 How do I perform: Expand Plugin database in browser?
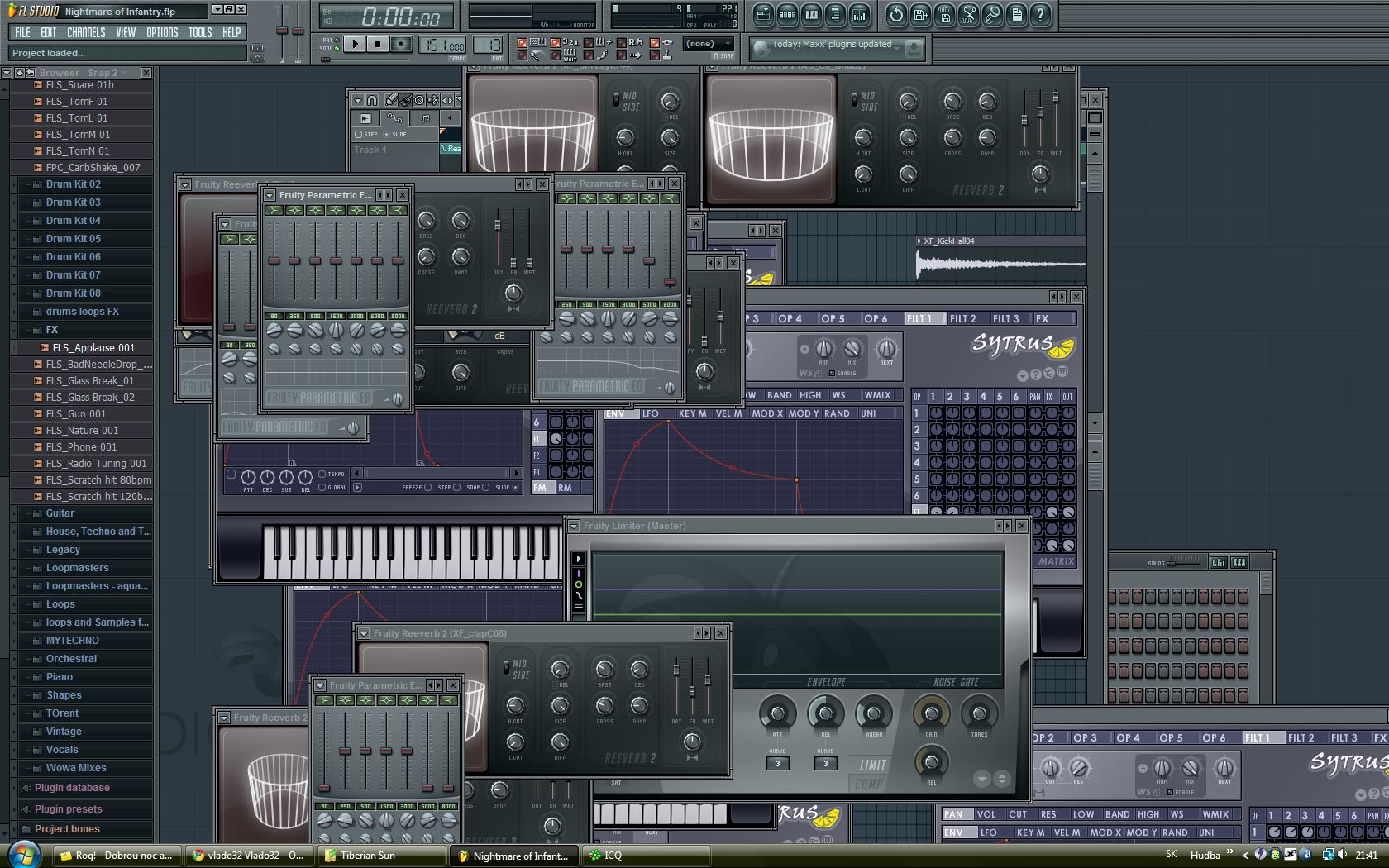[x=72, y=788]
